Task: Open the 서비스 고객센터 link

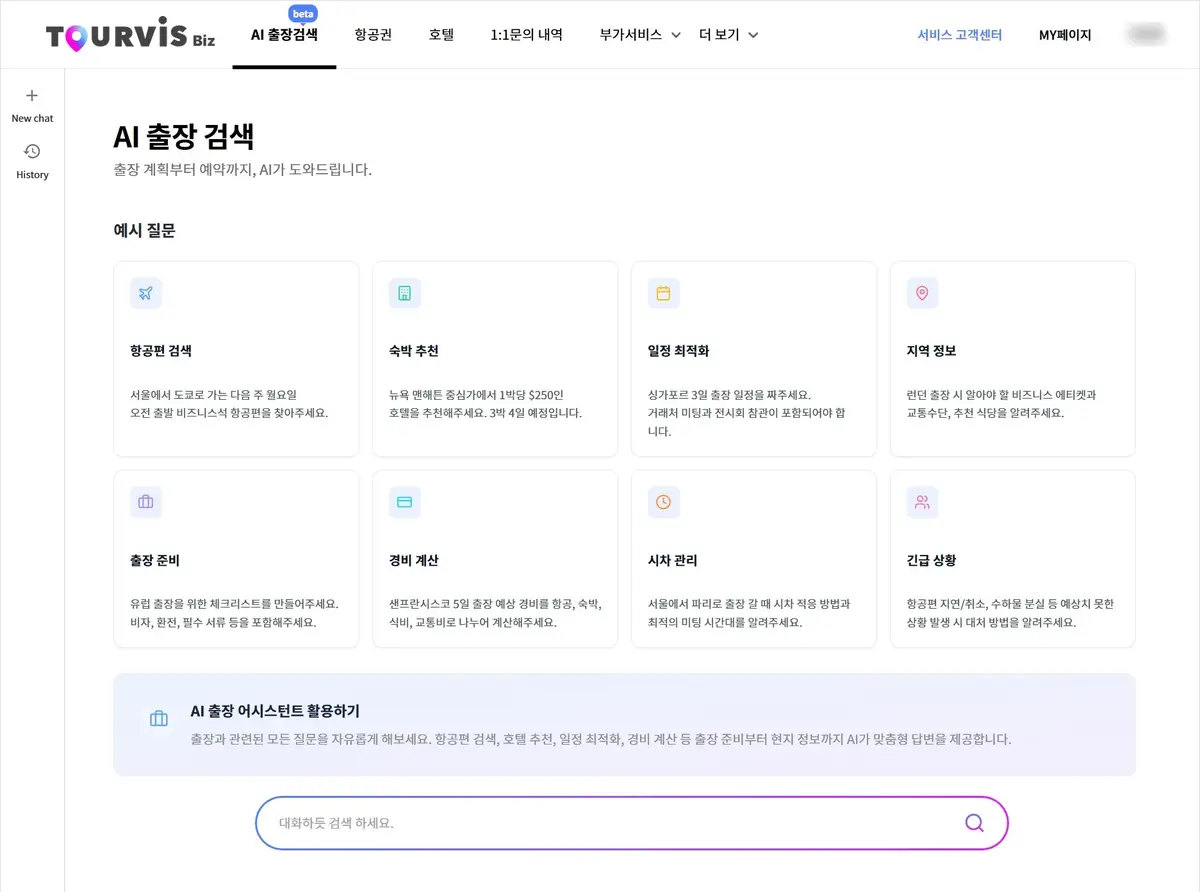Action: pyautogui.click(x=960, y=35)
